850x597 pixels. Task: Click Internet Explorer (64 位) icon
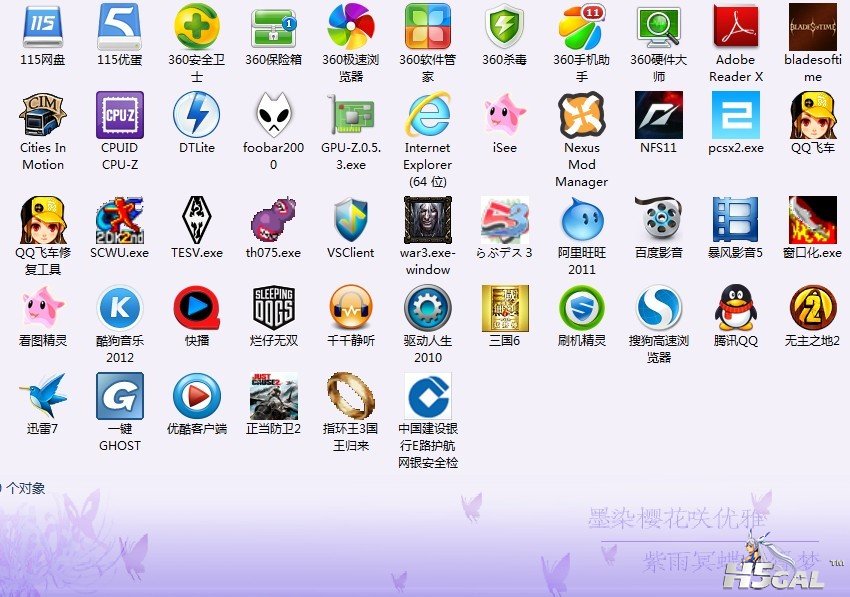click(x=428, y=114)
